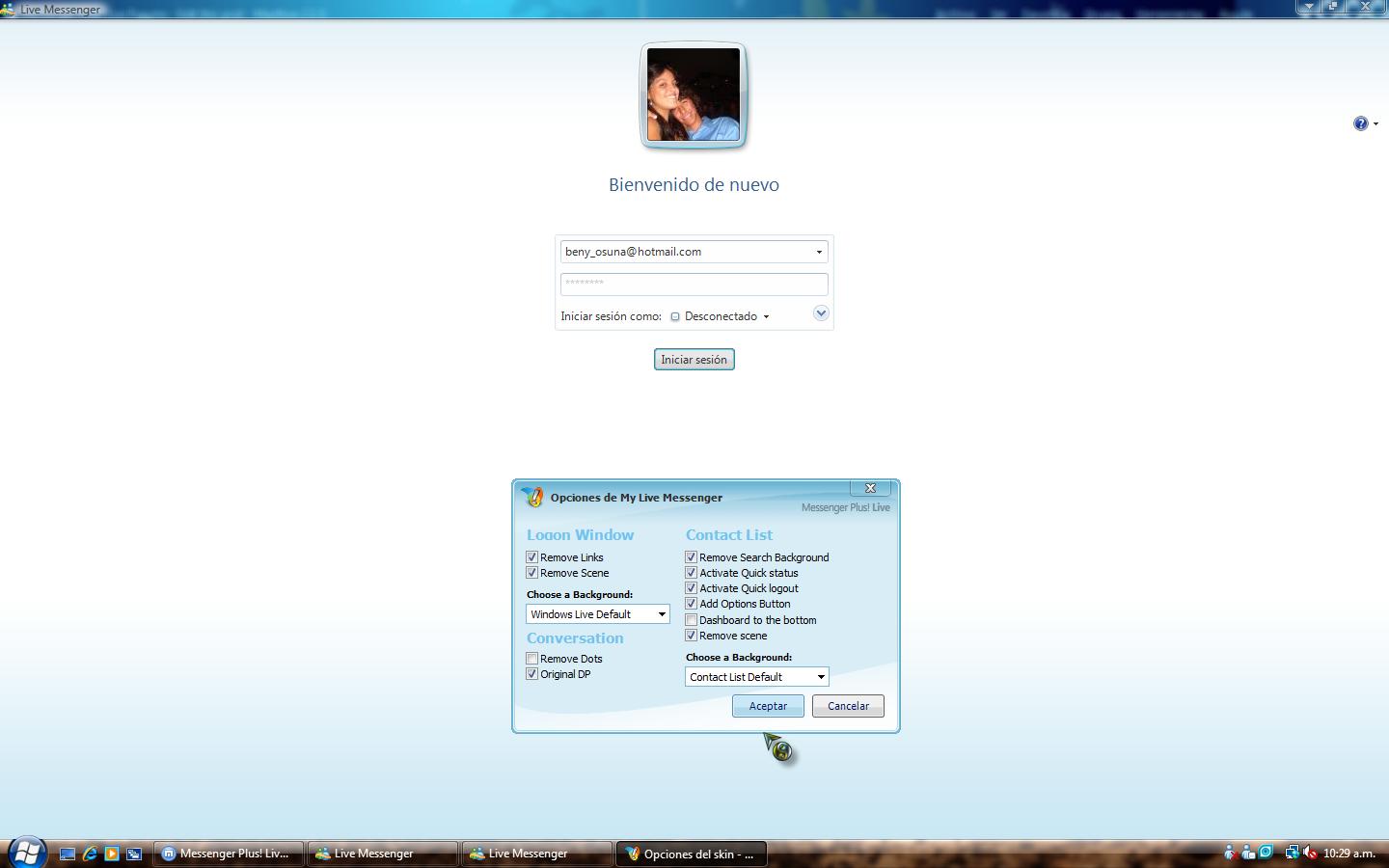
Task: Click the network connection tray icon
Action: pyautogui.click(x=1291, y=853)
